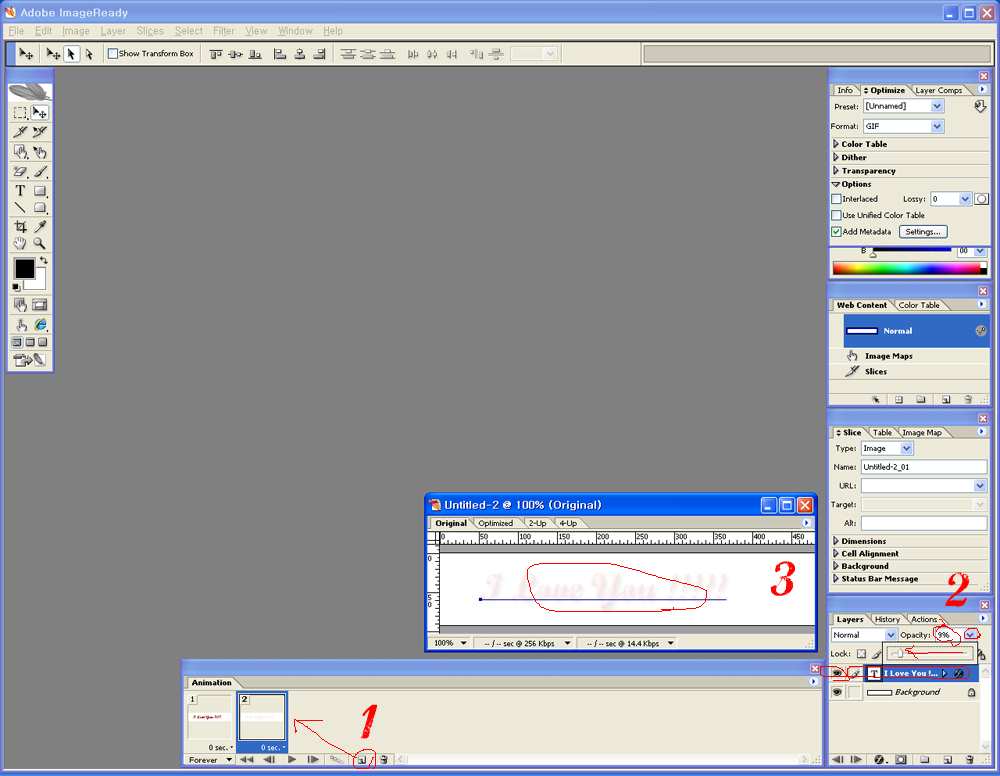Open the 2-Up view tab
The height and width of the screenshot is (776, 1000).
(x=537, y=523)
